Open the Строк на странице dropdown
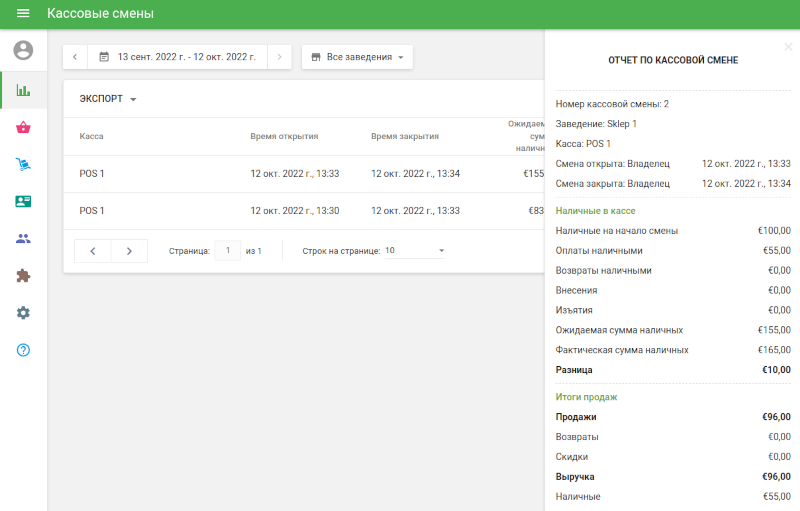The height and width of the screenshot is (511, 800). (414, 251)
